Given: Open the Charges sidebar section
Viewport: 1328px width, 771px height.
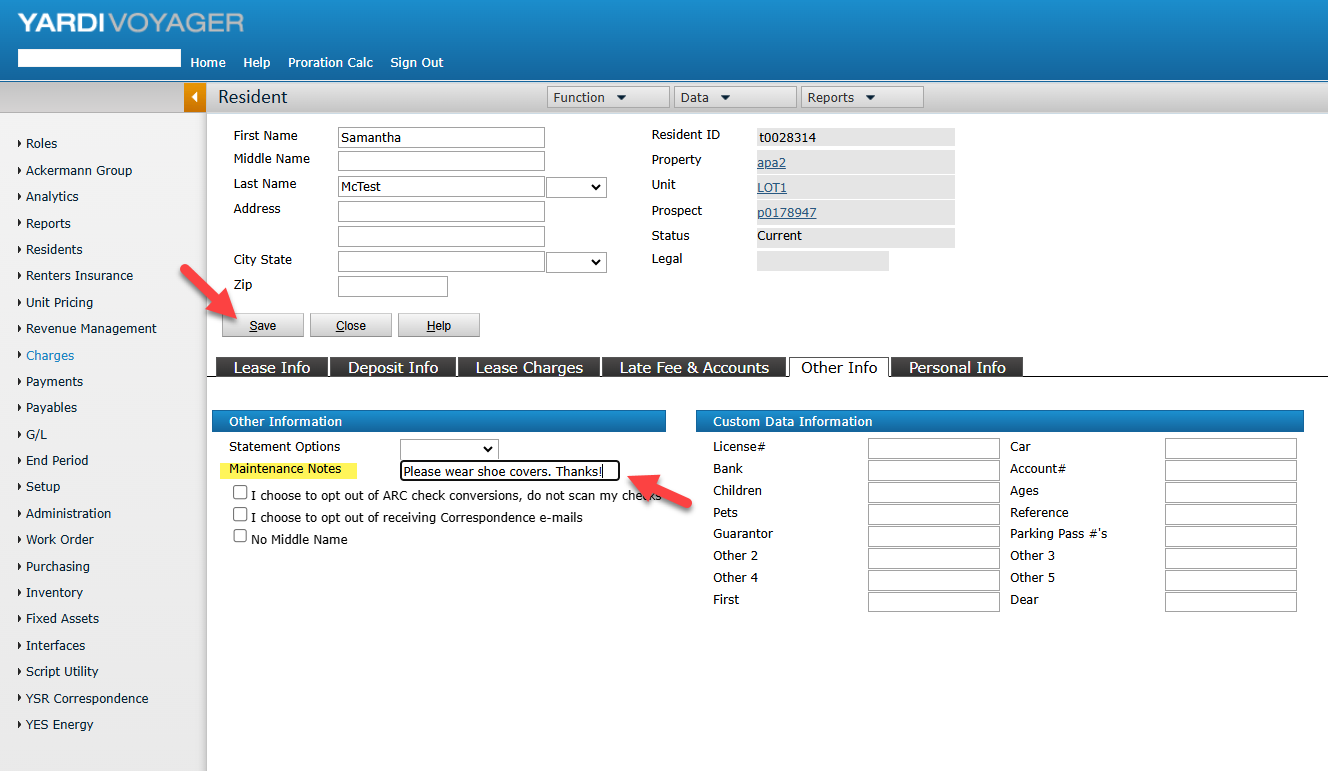Looking at the screenshot, I should click(x=50, y=356).
